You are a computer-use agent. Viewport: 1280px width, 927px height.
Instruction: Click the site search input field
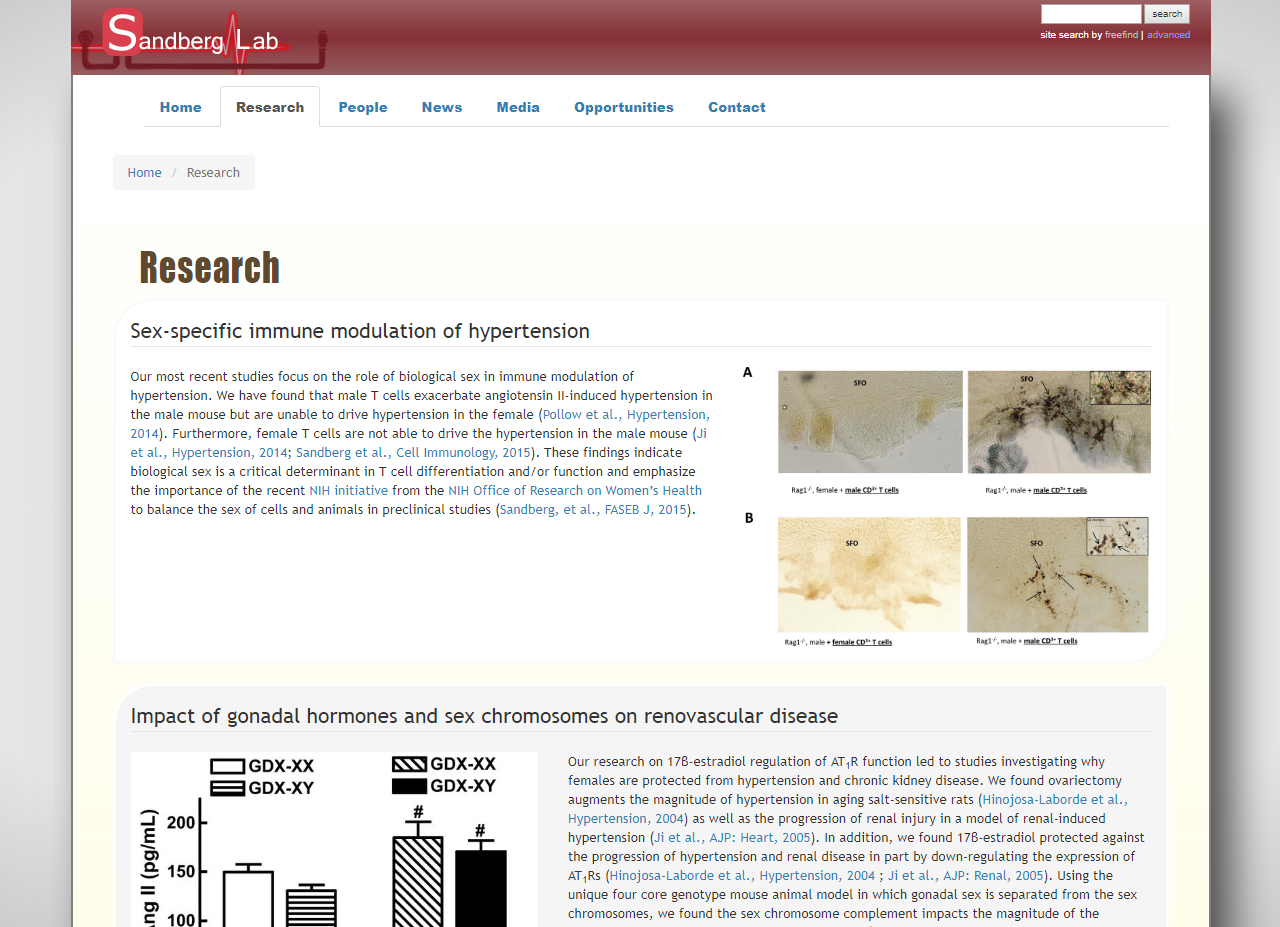1090,14
